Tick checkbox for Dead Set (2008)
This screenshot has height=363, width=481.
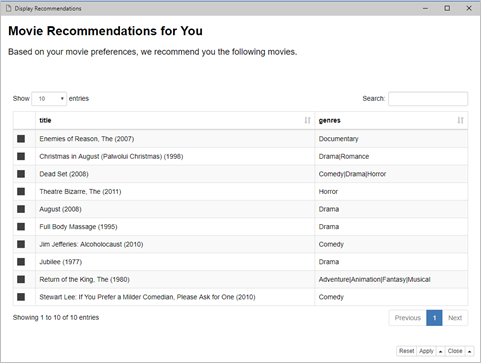tap(21, 174)
